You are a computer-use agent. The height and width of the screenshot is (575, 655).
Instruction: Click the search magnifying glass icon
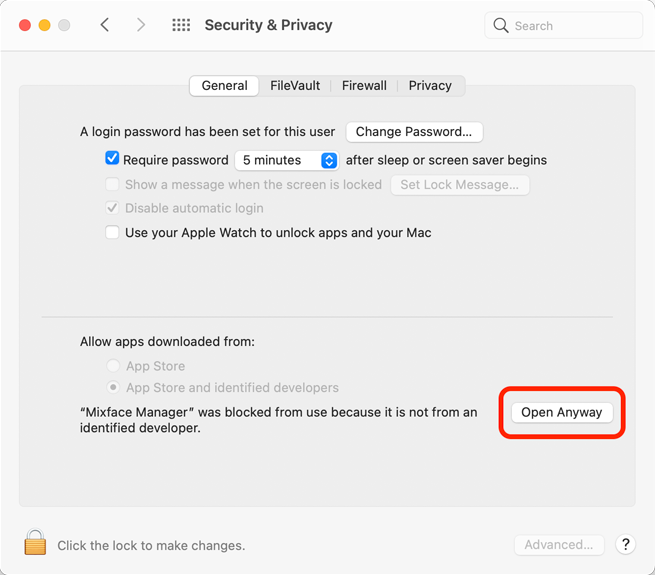[502, 25]
